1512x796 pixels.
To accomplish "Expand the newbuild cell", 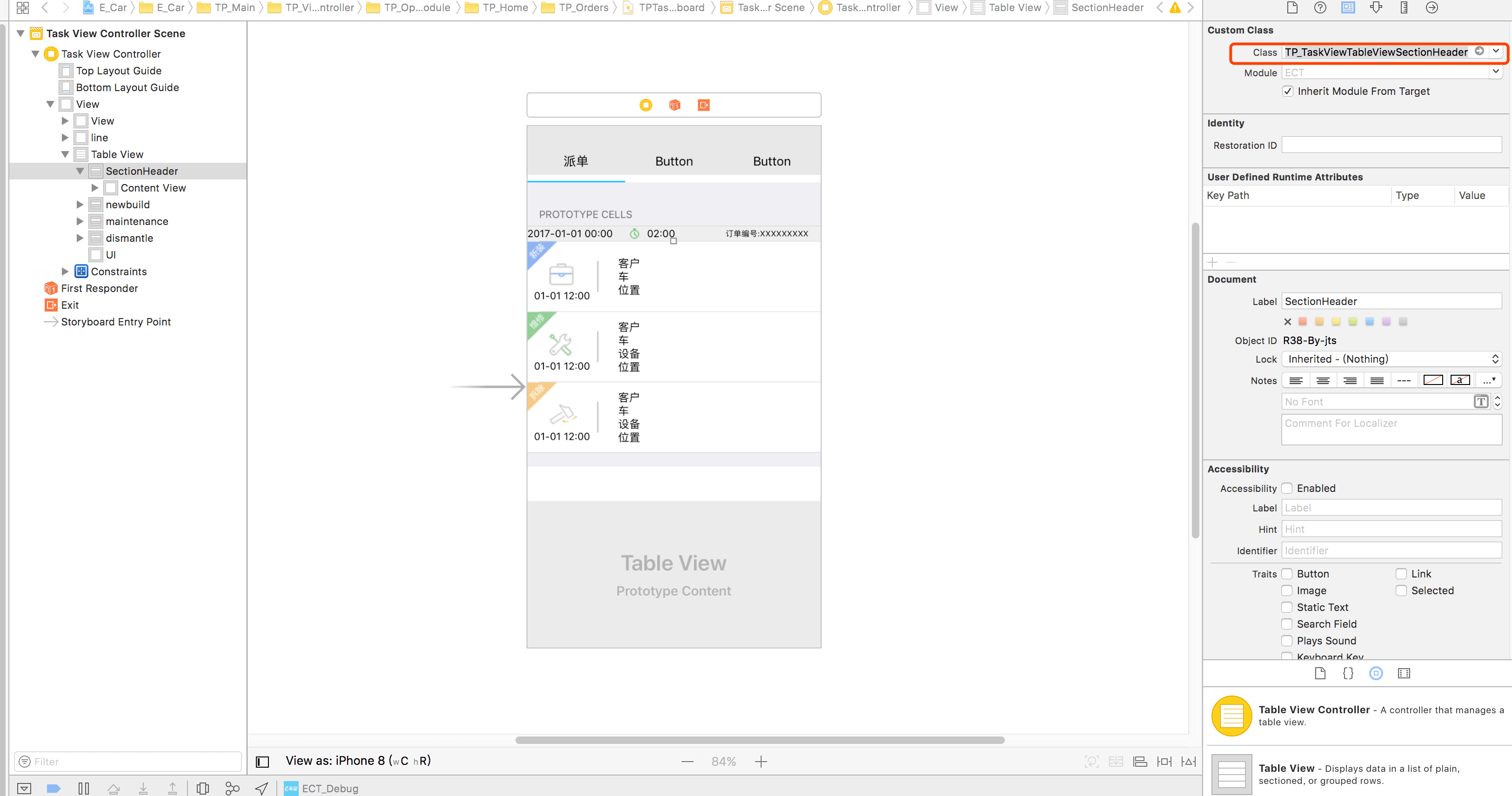I will [x=80, y=204].
